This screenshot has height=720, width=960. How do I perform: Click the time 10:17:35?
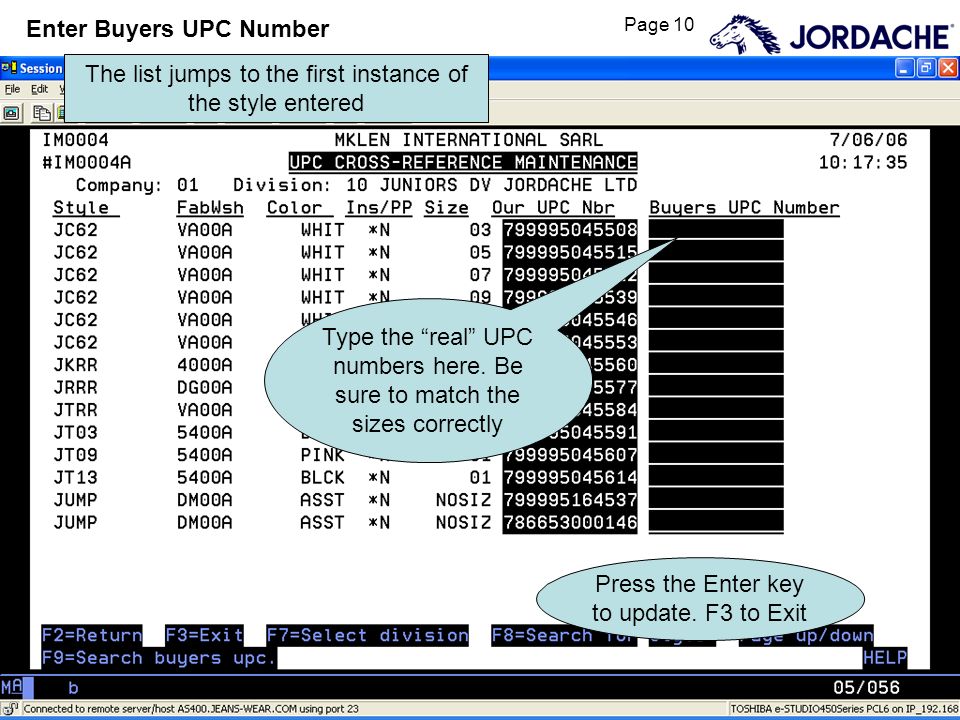tap(863, 162)
